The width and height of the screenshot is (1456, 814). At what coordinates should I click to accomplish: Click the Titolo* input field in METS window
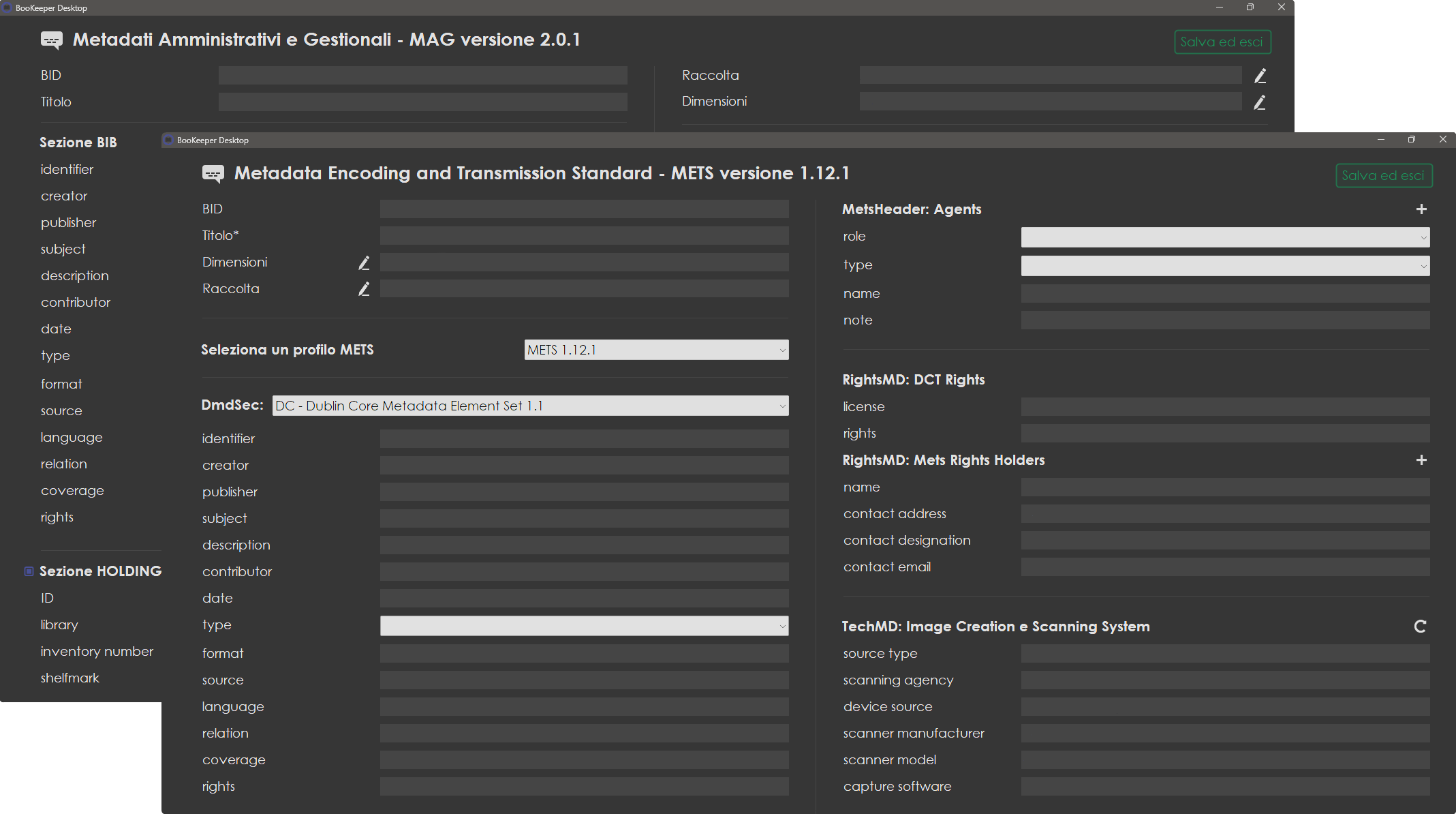tap(584, 236)
